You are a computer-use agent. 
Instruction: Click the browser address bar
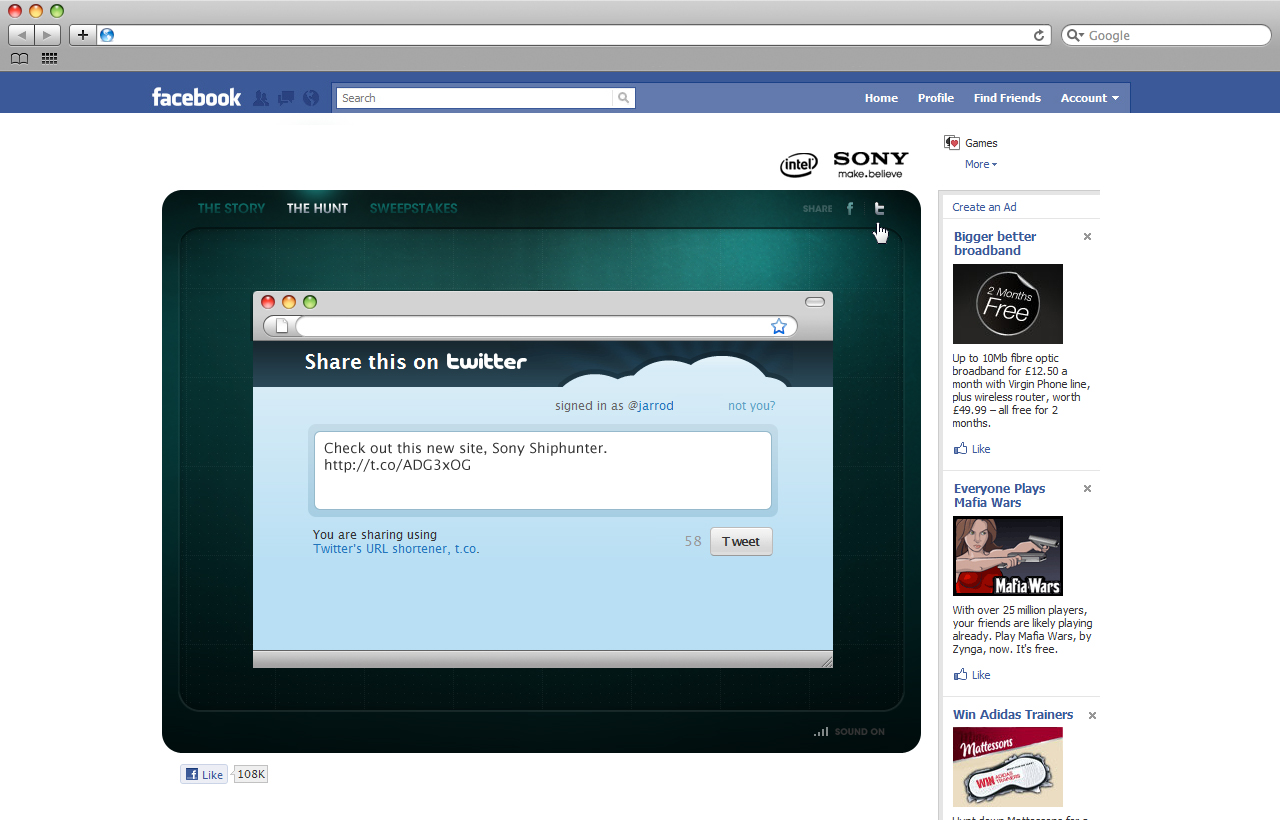point(572,35)
